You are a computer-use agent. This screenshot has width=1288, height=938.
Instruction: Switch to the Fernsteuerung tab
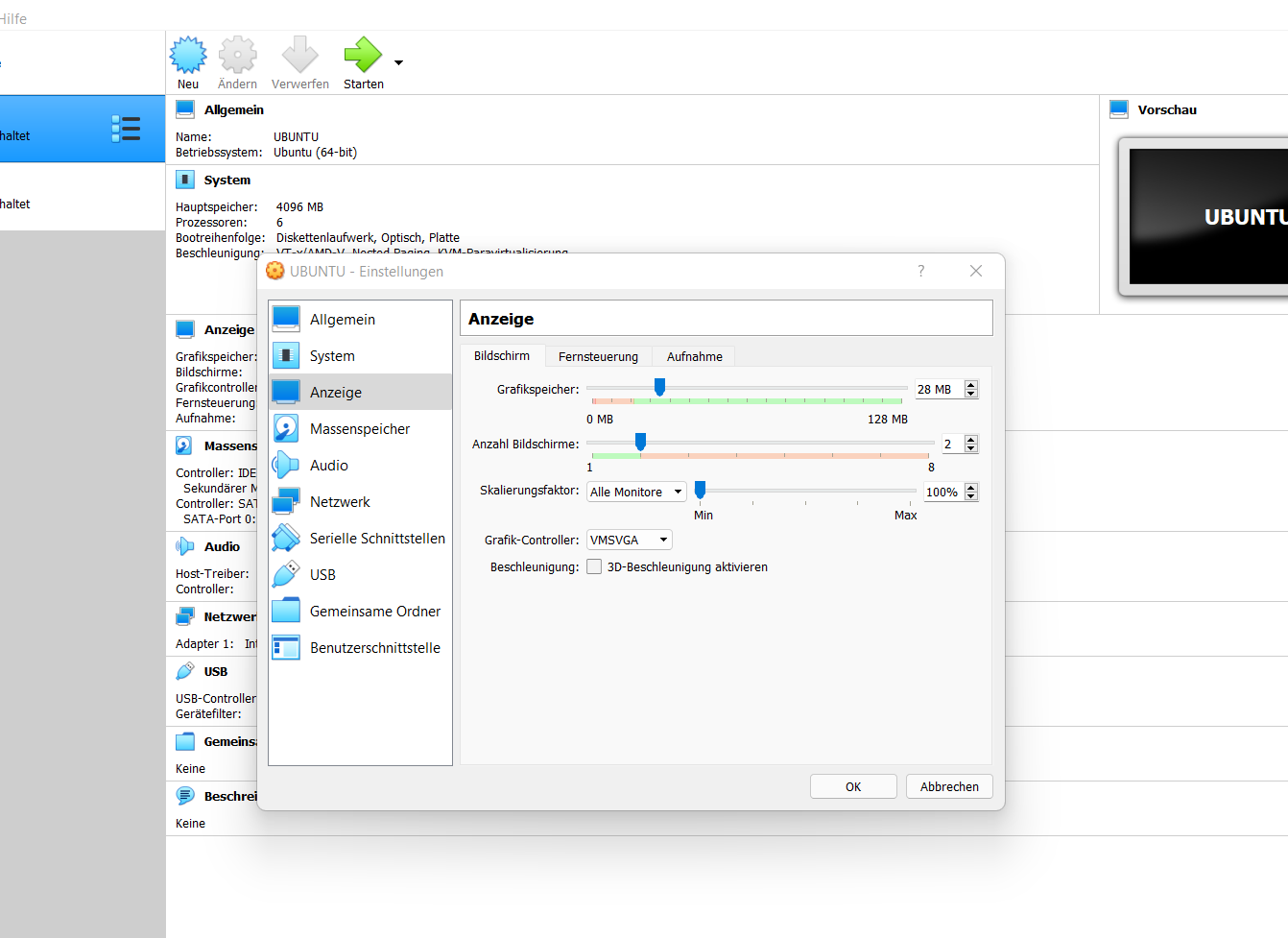point(598,356)
